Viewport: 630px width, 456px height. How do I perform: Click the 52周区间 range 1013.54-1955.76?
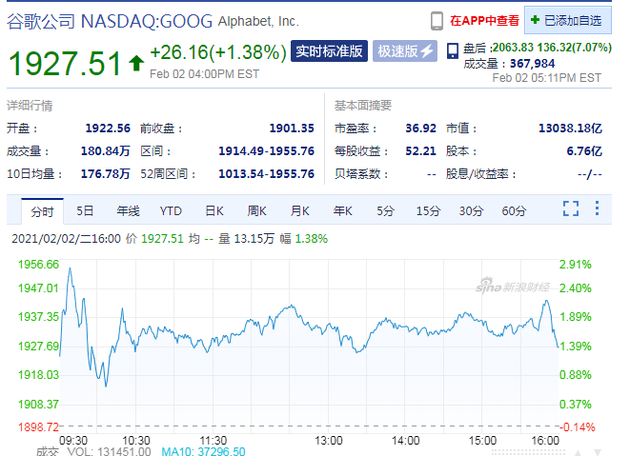[266, 174]
